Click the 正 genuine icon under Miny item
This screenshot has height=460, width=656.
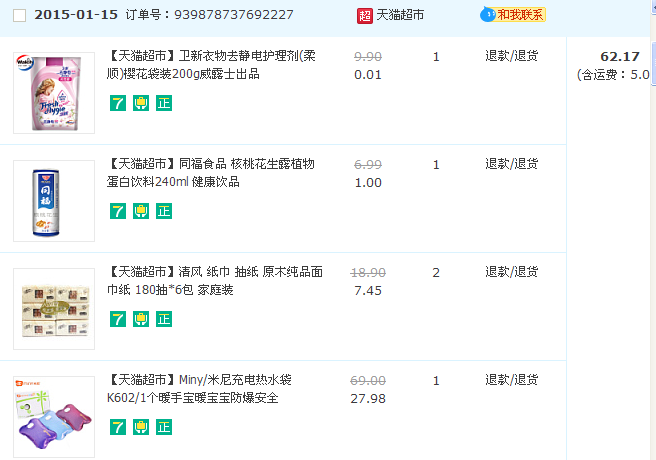(164, 427)
